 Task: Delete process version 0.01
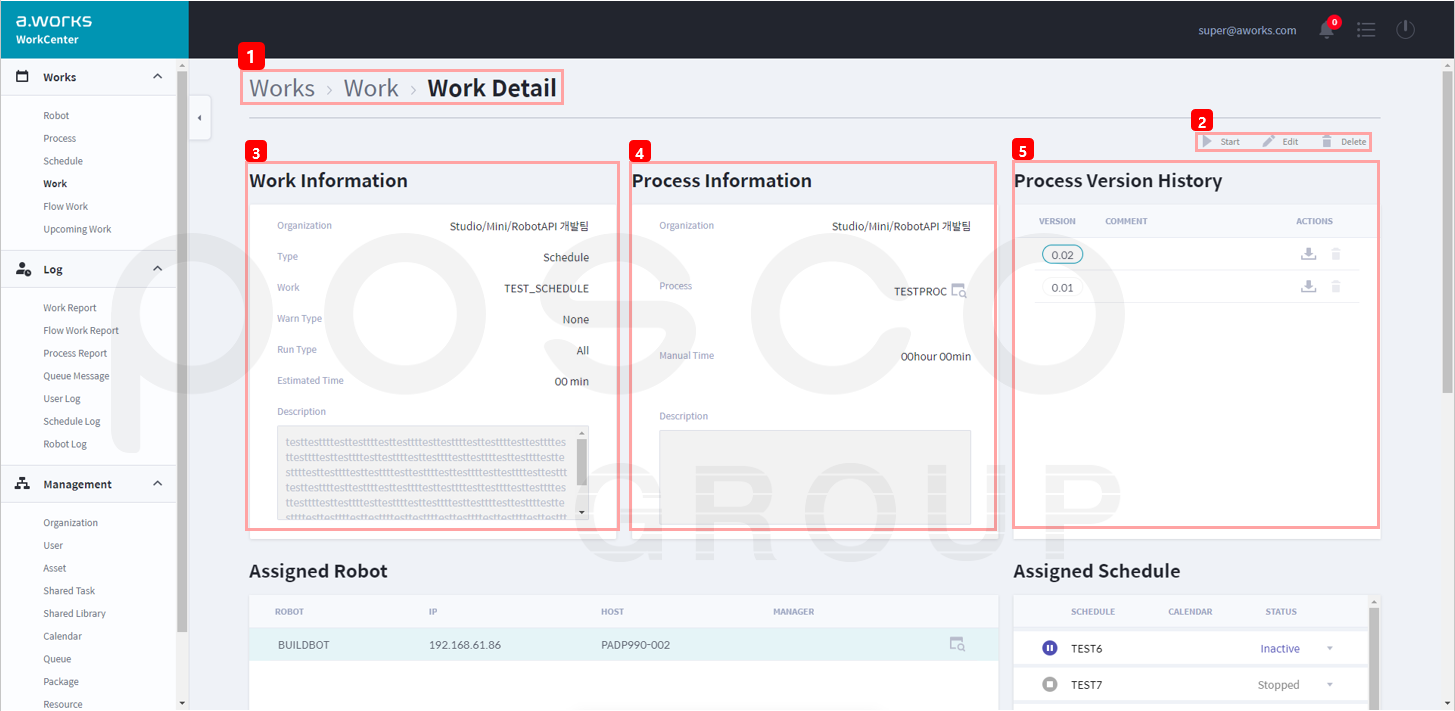click(1336, 287)
